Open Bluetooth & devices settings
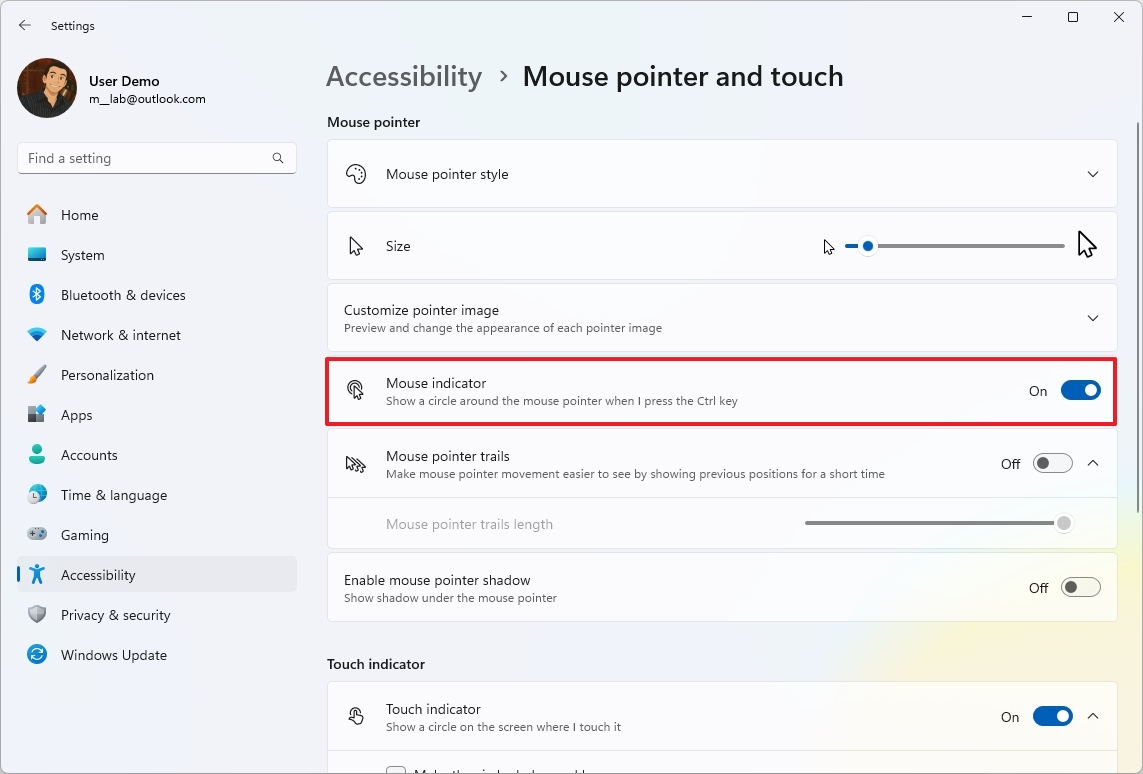Viewport: 1143px width, 774px height. (123, 295)
